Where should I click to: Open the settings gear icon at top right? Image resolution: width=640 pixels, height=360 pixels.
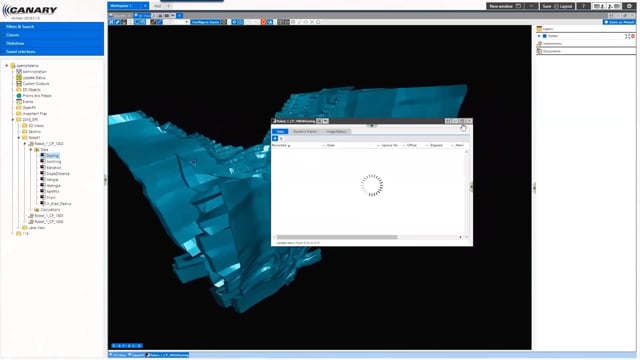(629, 6)
